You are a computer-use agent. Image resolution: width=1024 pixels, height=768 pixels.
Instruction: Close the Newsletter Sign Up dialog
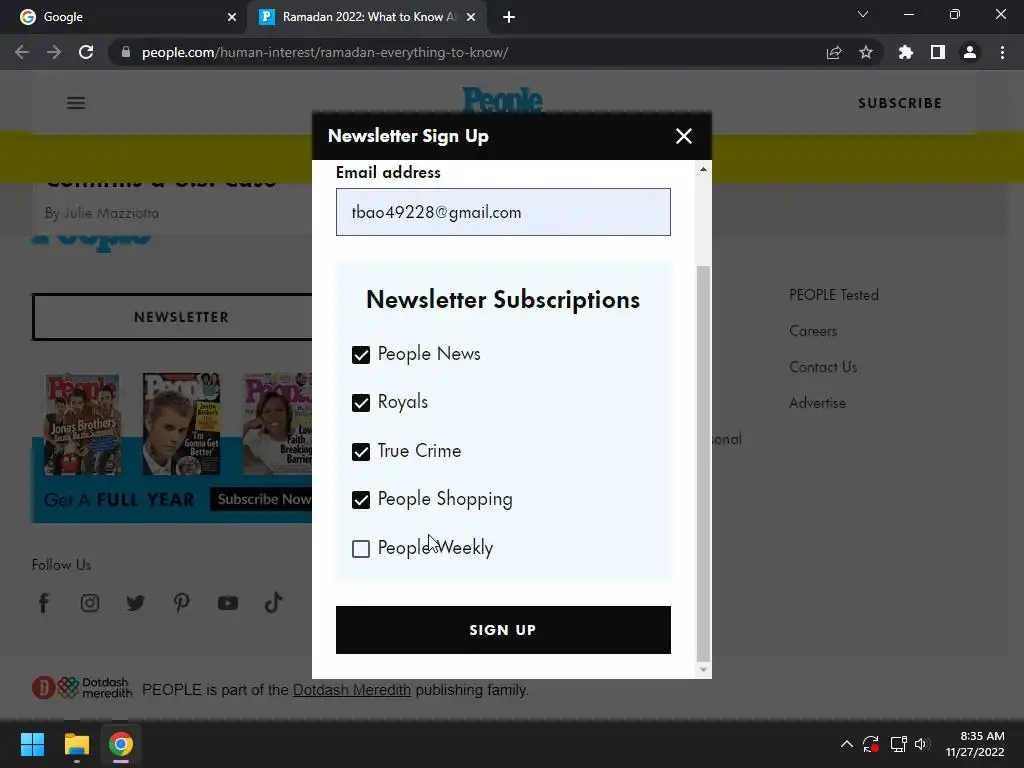pos(683,136)
